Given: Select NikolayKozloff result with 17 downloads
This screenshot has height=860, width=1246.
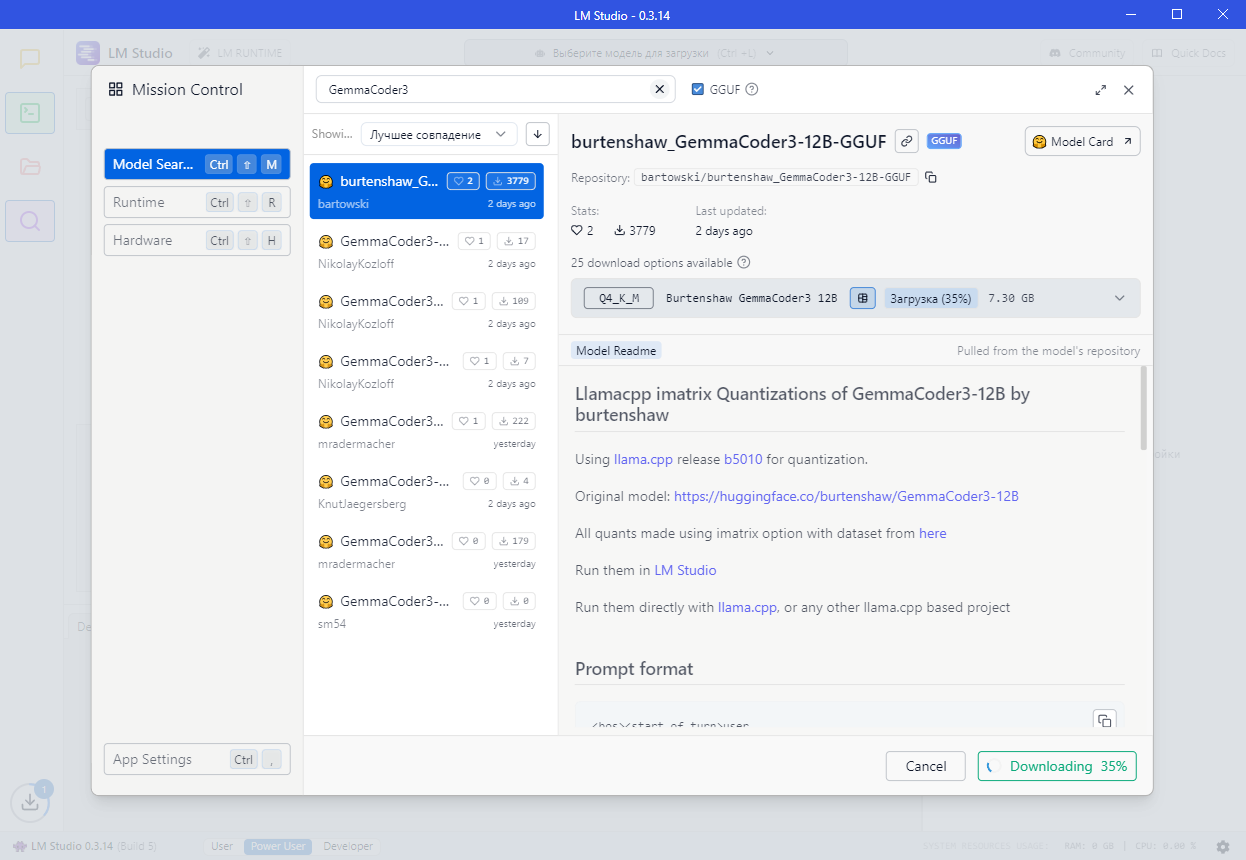Looking at the screenshot, I should tap(427, 251).
